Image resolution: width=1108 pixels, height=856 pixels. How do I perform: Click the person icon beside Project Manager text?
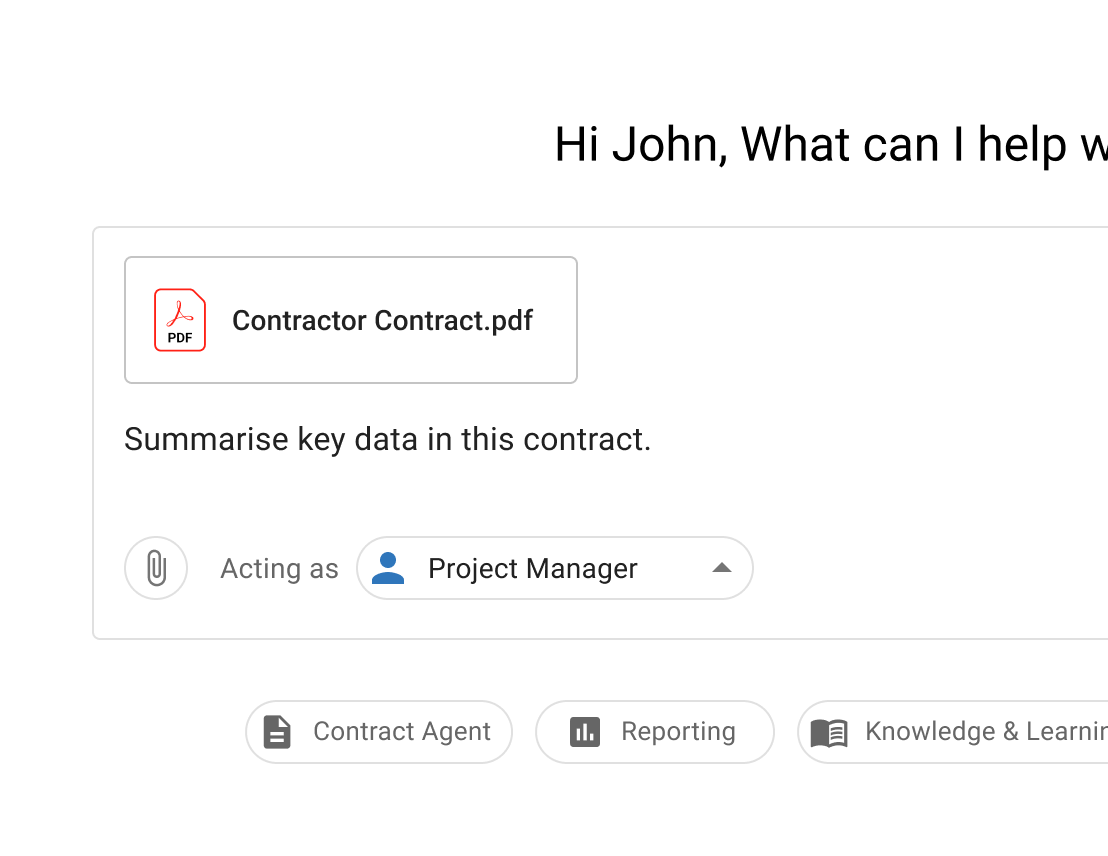(x=388, y=568)
